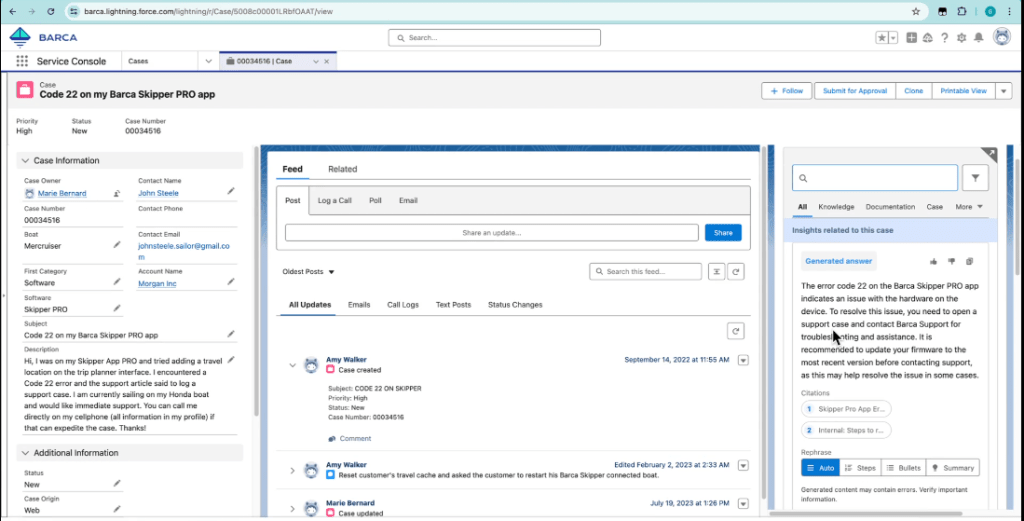Open the Salesforce setup gear icon
Image resolution: width=1024 pixels, height=521 pixels.
[961, 38]
